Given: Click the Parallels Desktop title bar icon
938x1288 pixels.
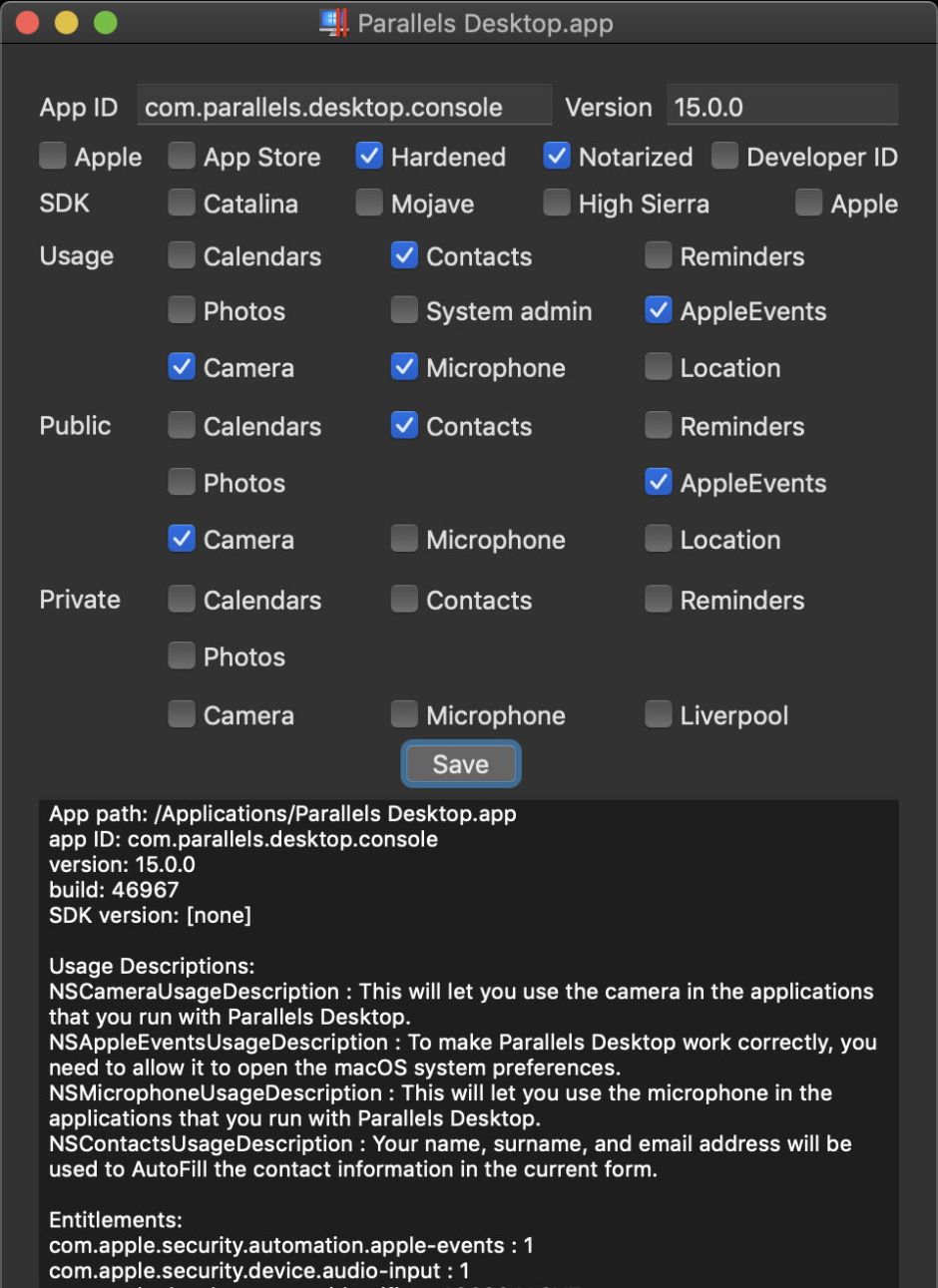Looking at the screenshot, I should [x=334, y=22].
